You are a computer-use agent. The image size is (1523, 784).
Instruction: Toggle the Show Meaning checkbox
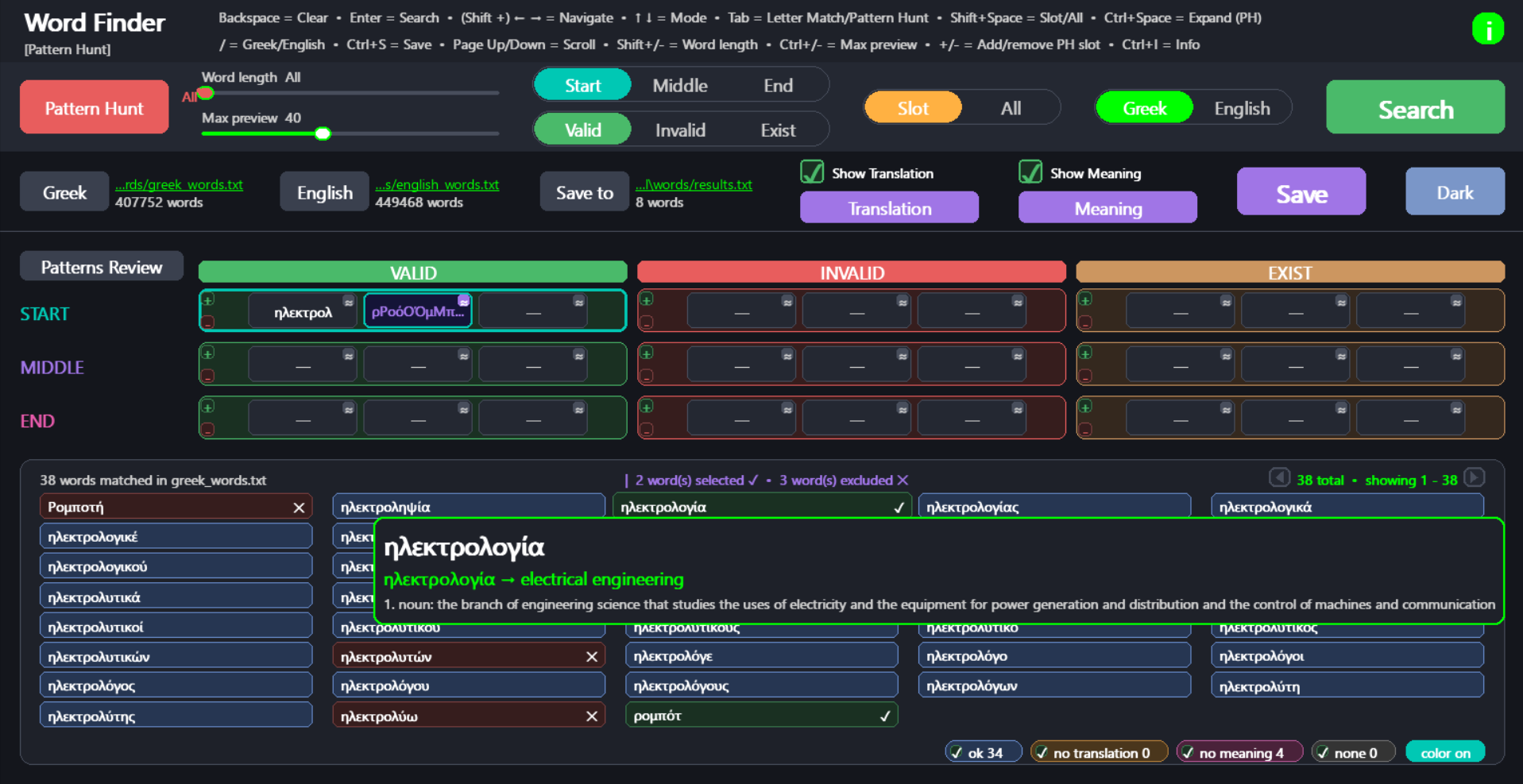pyautogui.click(x=1030, y=172)
